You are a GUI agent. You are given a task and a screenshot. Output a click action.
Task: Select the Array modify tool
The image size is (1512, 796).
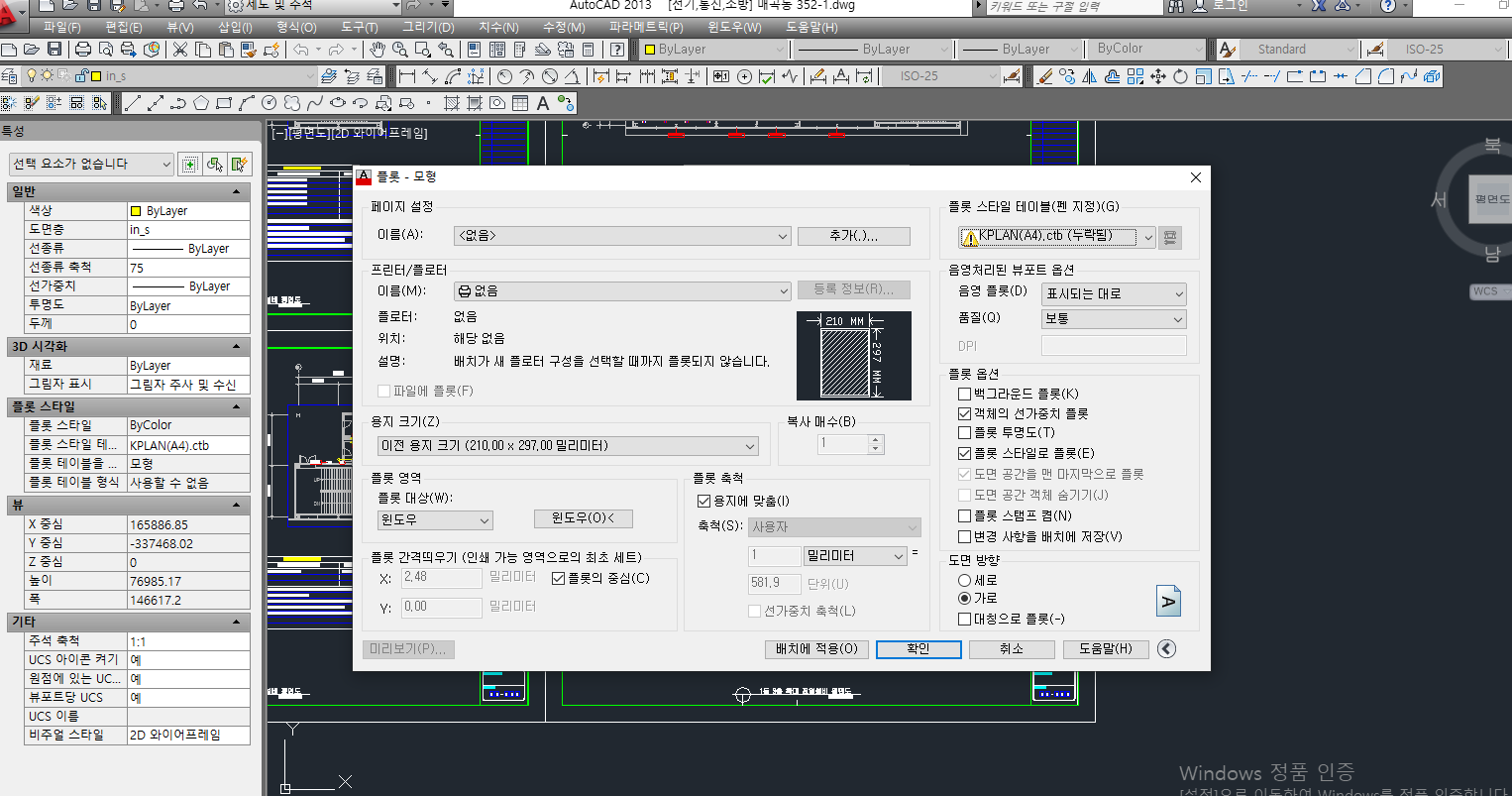pyautogui.click(x=1135, y=76)
